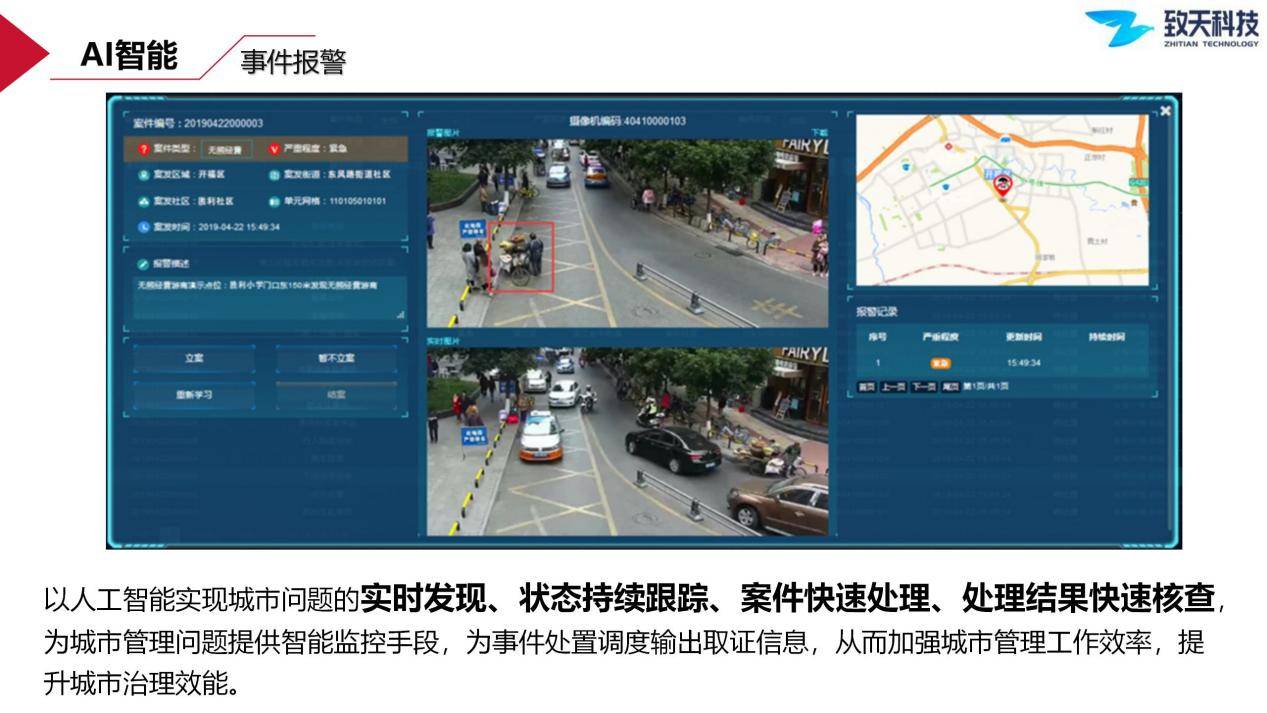Viewport: 1267px width, 713px height.
Task: Open the case type dropdown box
Action: [x=226, y=150]
